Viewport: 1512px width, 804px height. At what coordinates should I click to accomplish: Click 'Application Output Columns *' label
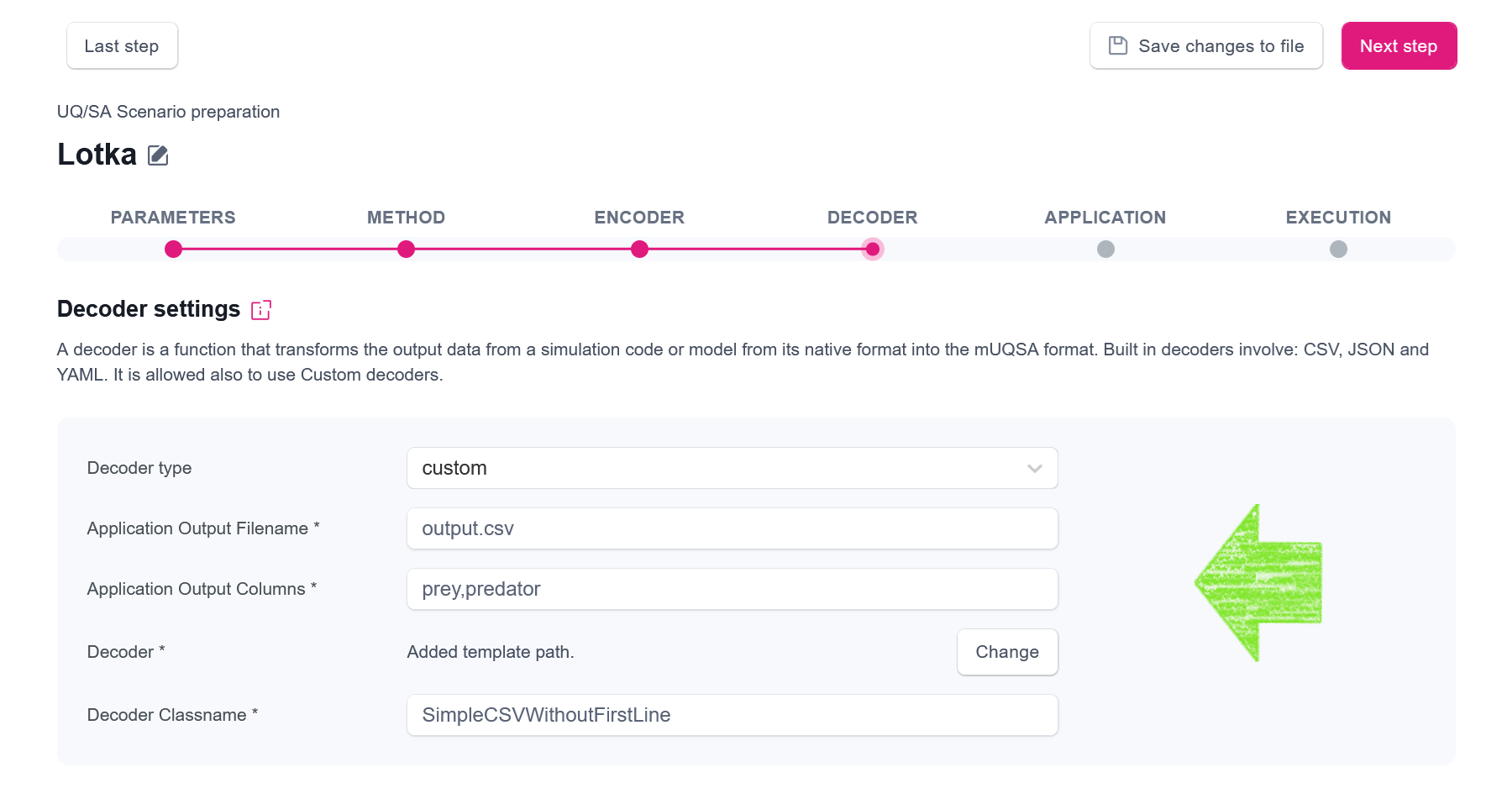(x=202, y=589)
